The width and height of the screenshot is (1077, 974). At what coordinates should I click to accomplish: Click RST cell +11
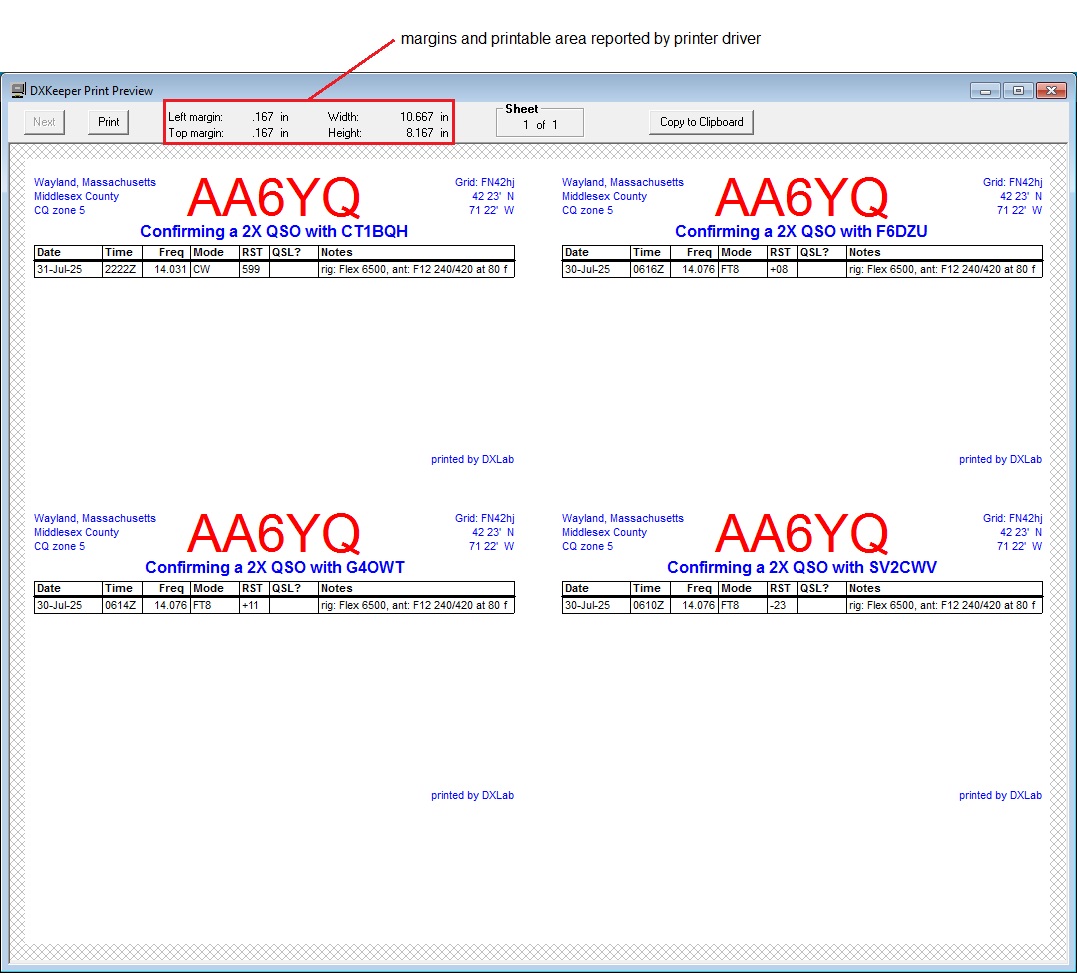(x=254, y=605)
